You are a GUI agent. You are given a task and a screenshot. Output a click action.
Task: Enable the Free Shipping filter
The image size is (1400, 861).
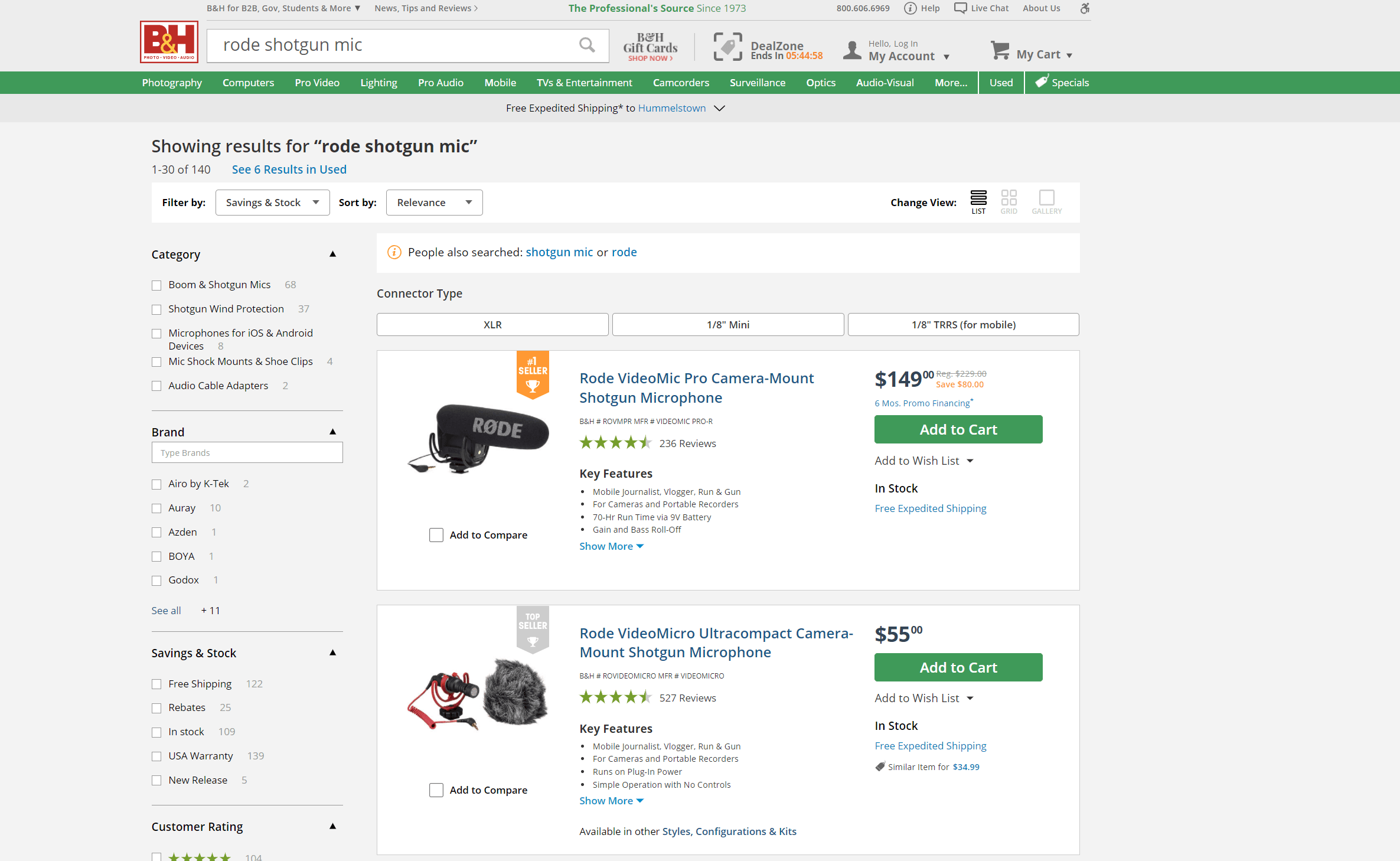point(156,684)
